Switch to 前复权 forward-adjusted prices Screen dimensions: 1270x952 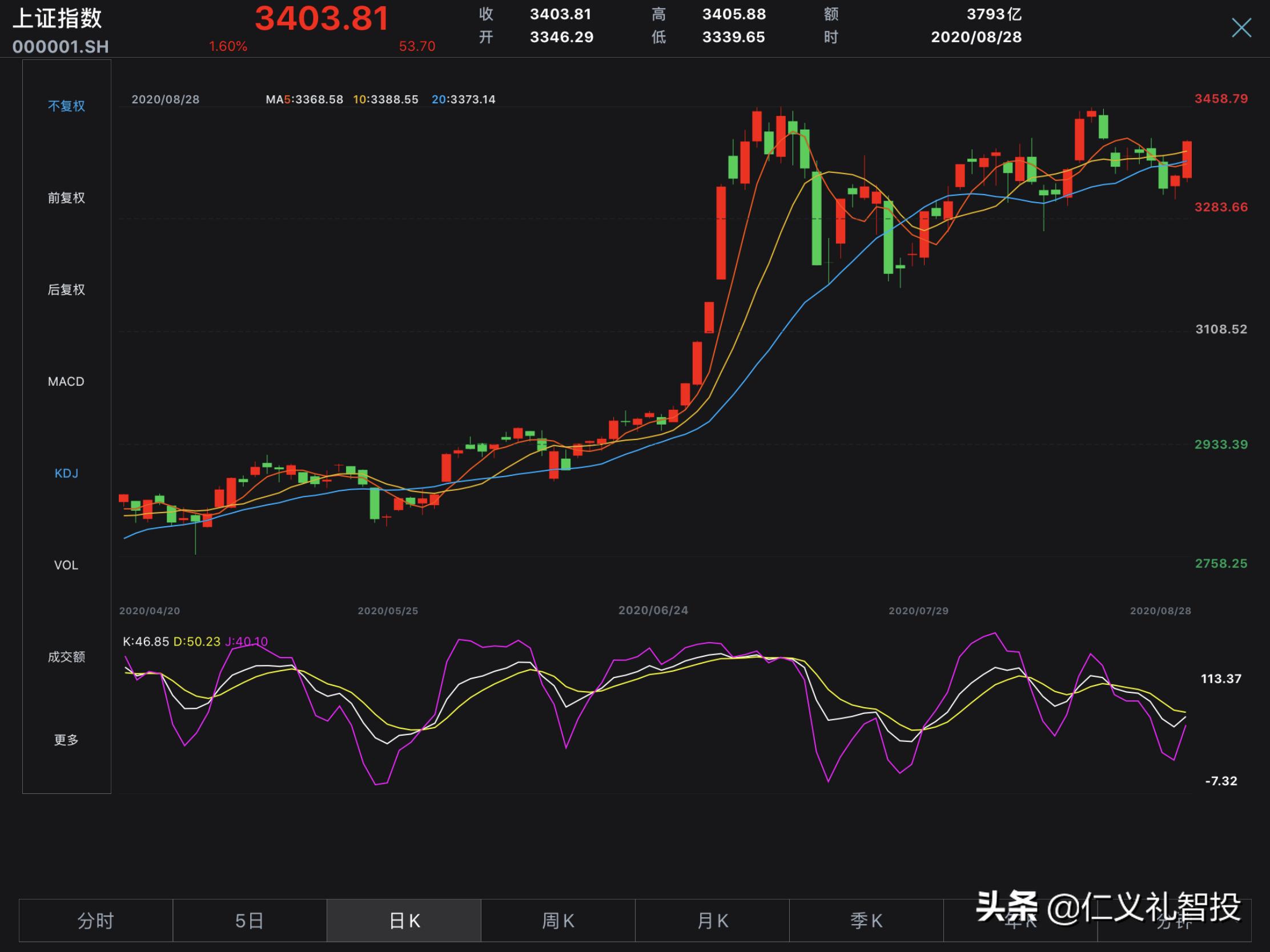tap(66, 197)
